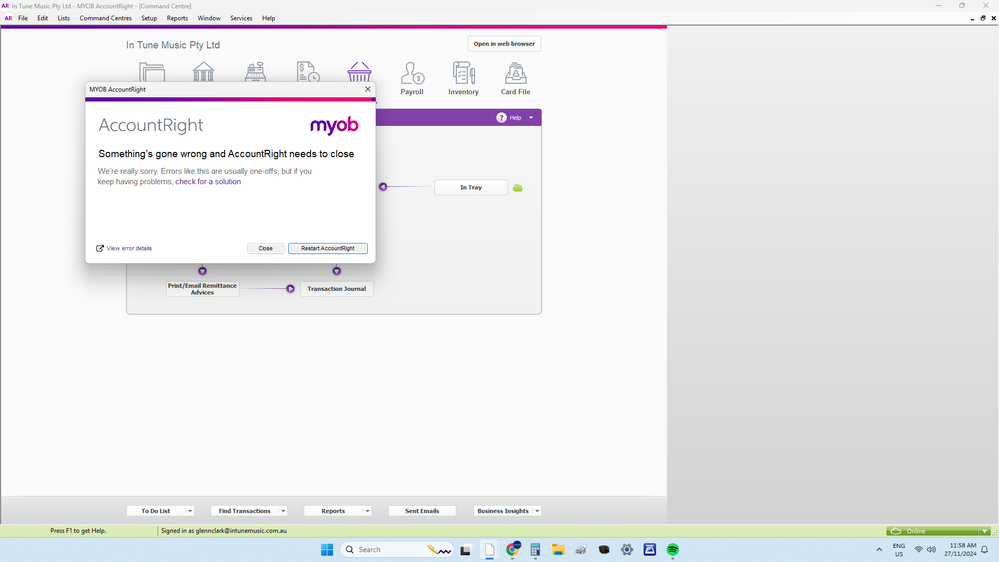Expand the Find Transactions dropdown arrow
999x562 pixels.
(283, 511)
